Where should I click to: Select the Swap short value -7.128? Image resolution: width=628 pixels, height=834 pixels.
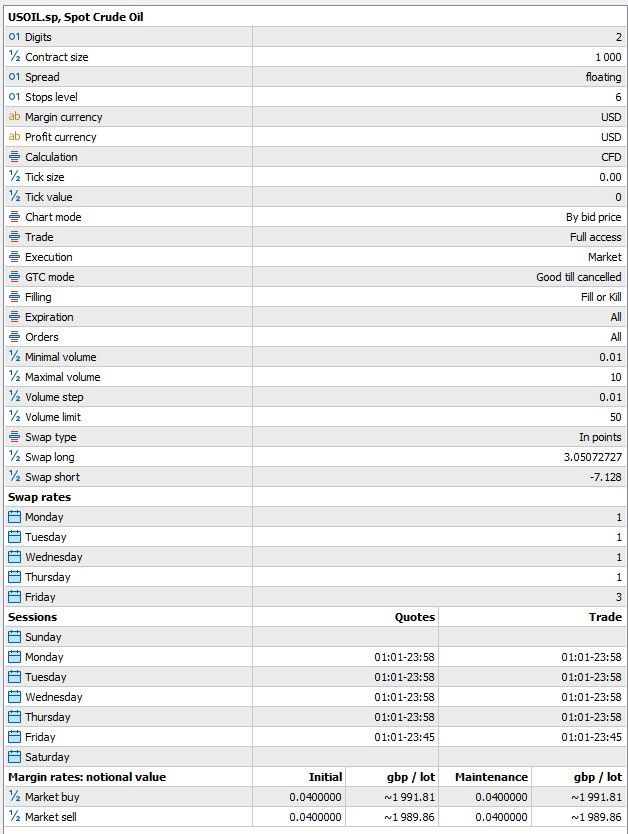(605, 477)
